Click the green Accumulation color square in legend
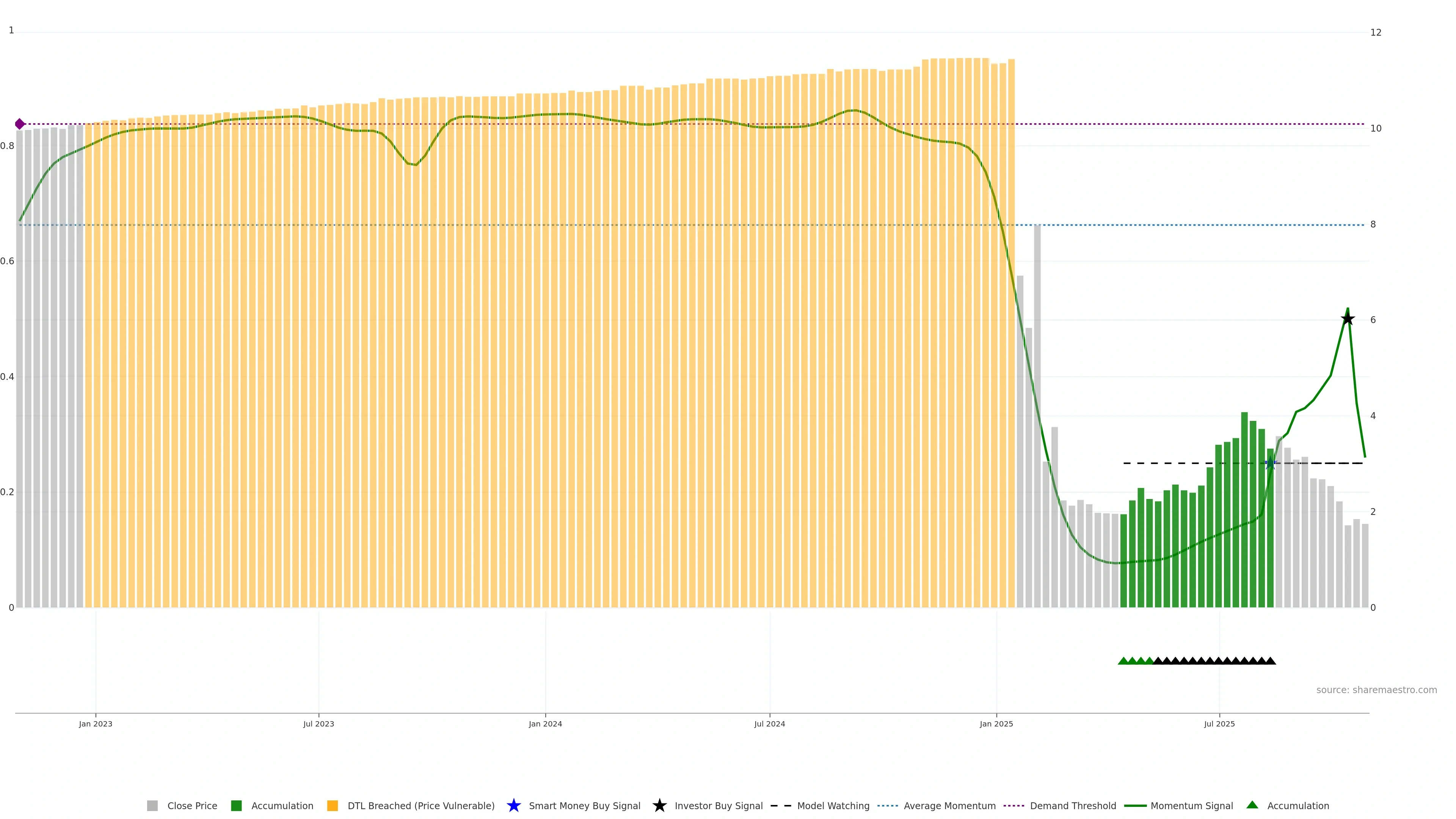Viewport: 1456px width, 819px height. 236,805
